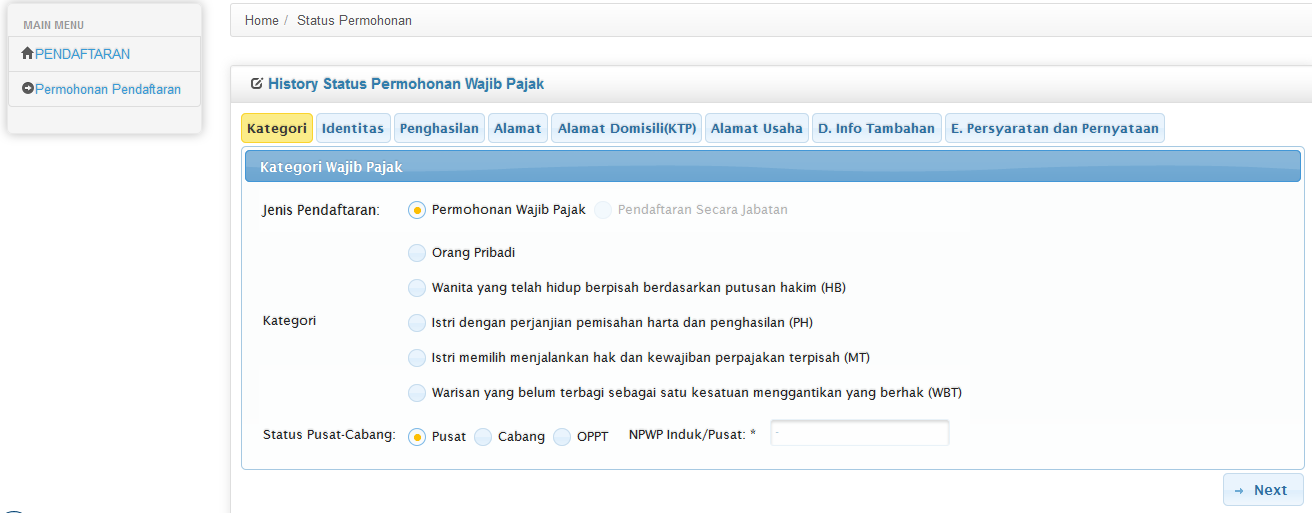Select Pendaftaran Secara Jabatan radio button
This screenshot has height=513, width=1312.
(603, 210)
